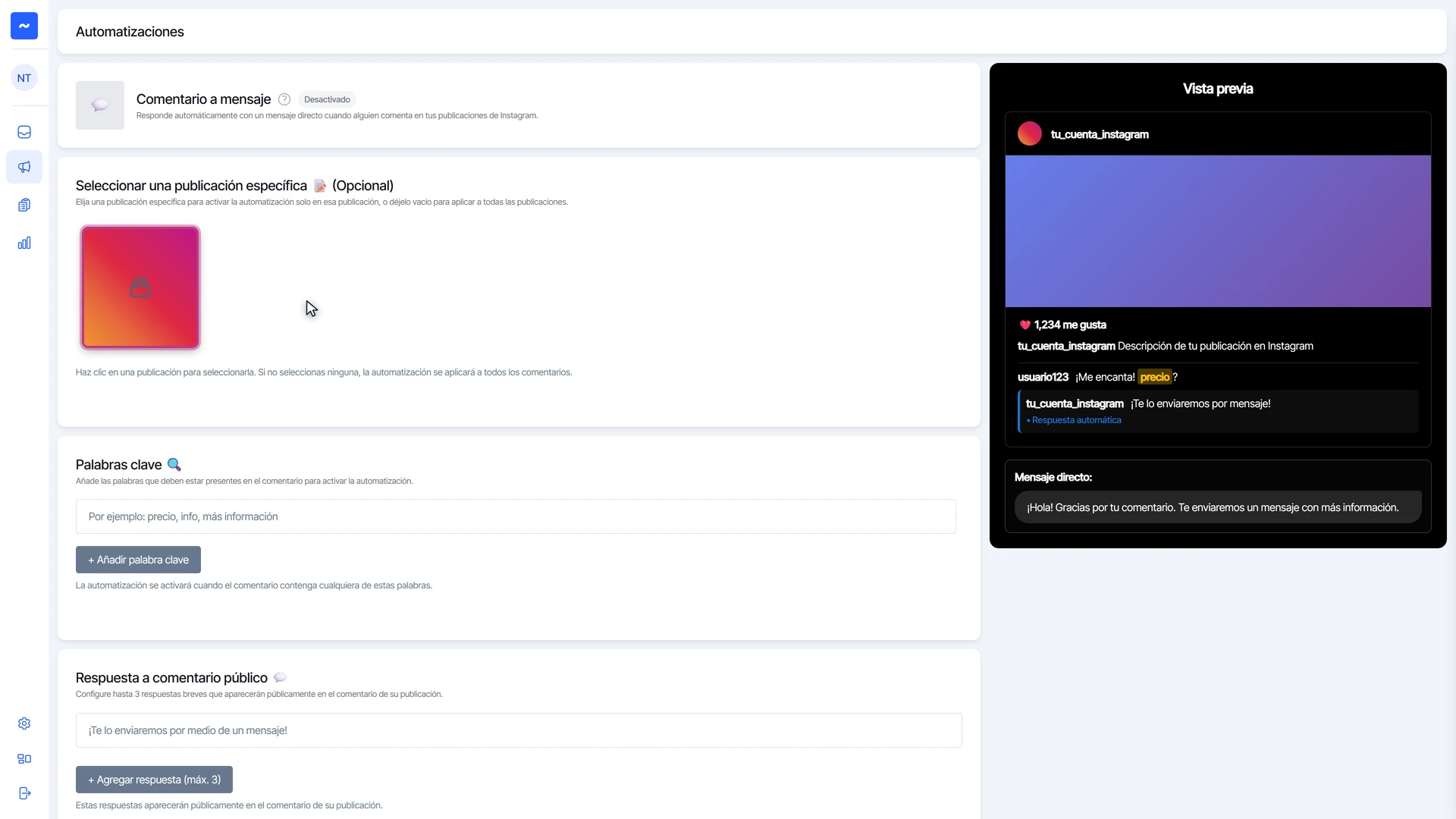The image size is (1456, 819).
Task: Click the 'Mensaje directo:' label
Action: (x=1053, y=477)
